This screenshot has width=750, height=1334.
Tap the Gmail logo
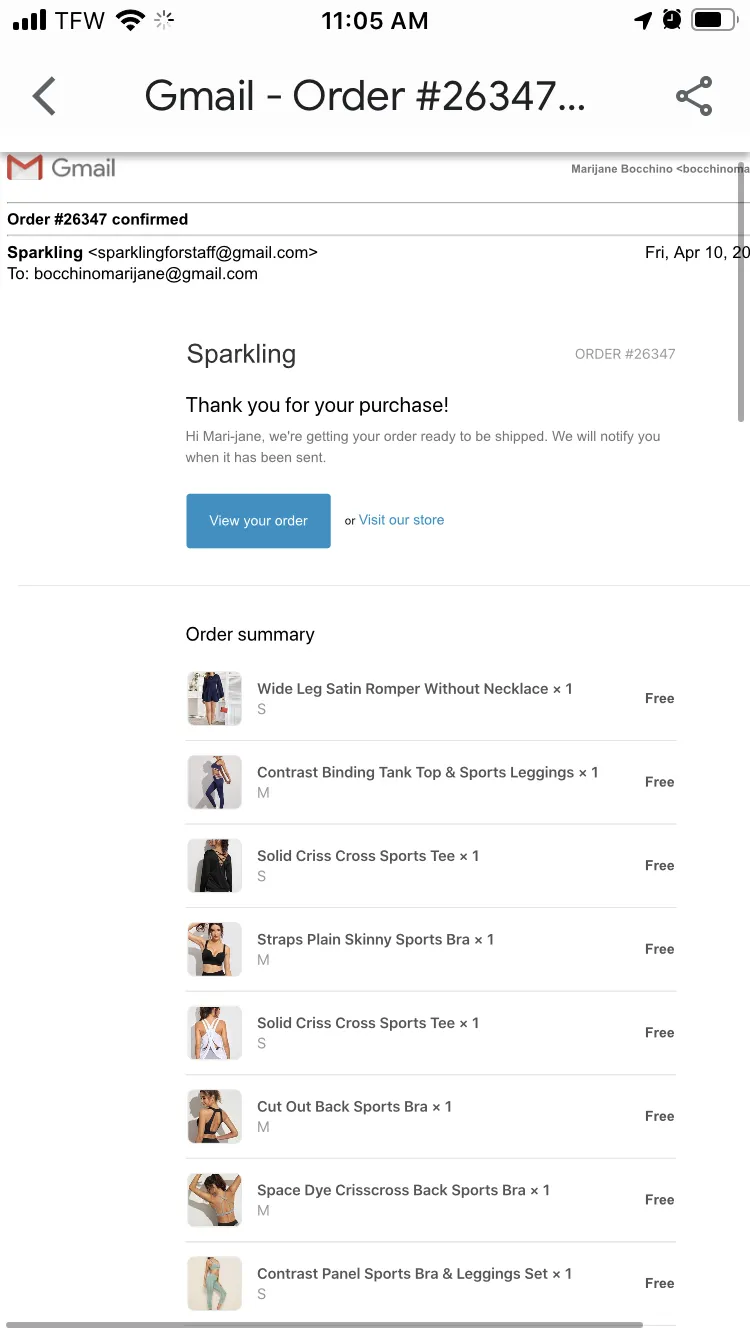(61, 168)
